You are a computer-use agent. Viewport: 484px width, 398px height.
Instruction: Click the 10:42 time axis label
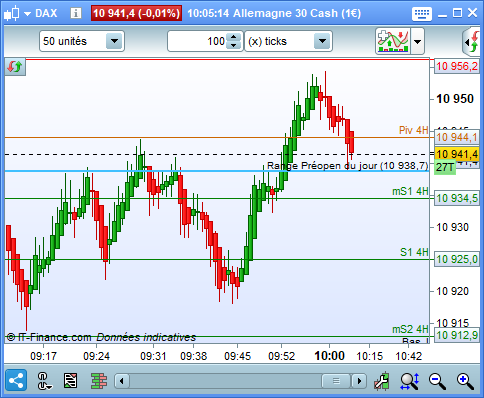[408, 356]
